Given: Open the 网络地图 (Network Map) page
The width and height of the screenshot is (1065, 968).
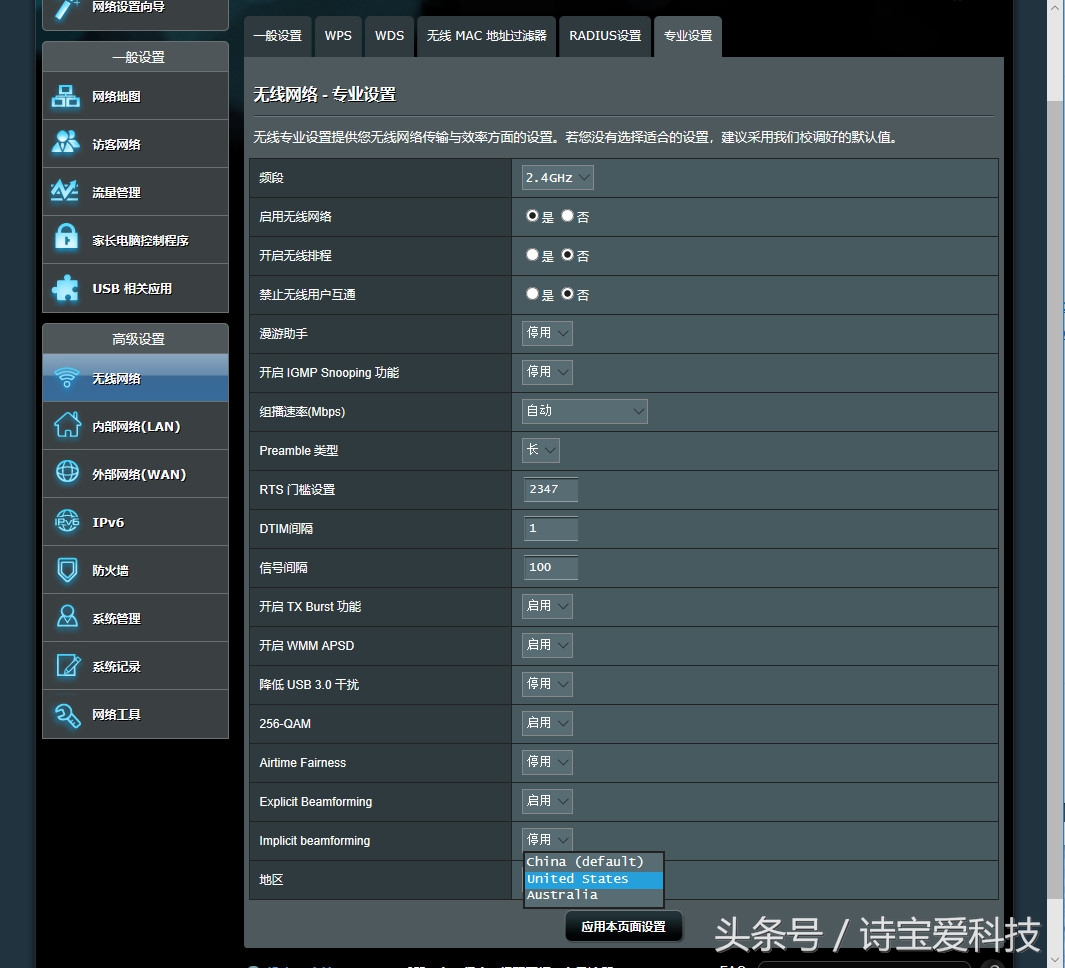Looking at the screenshot, I should click(x=135, y=95).
